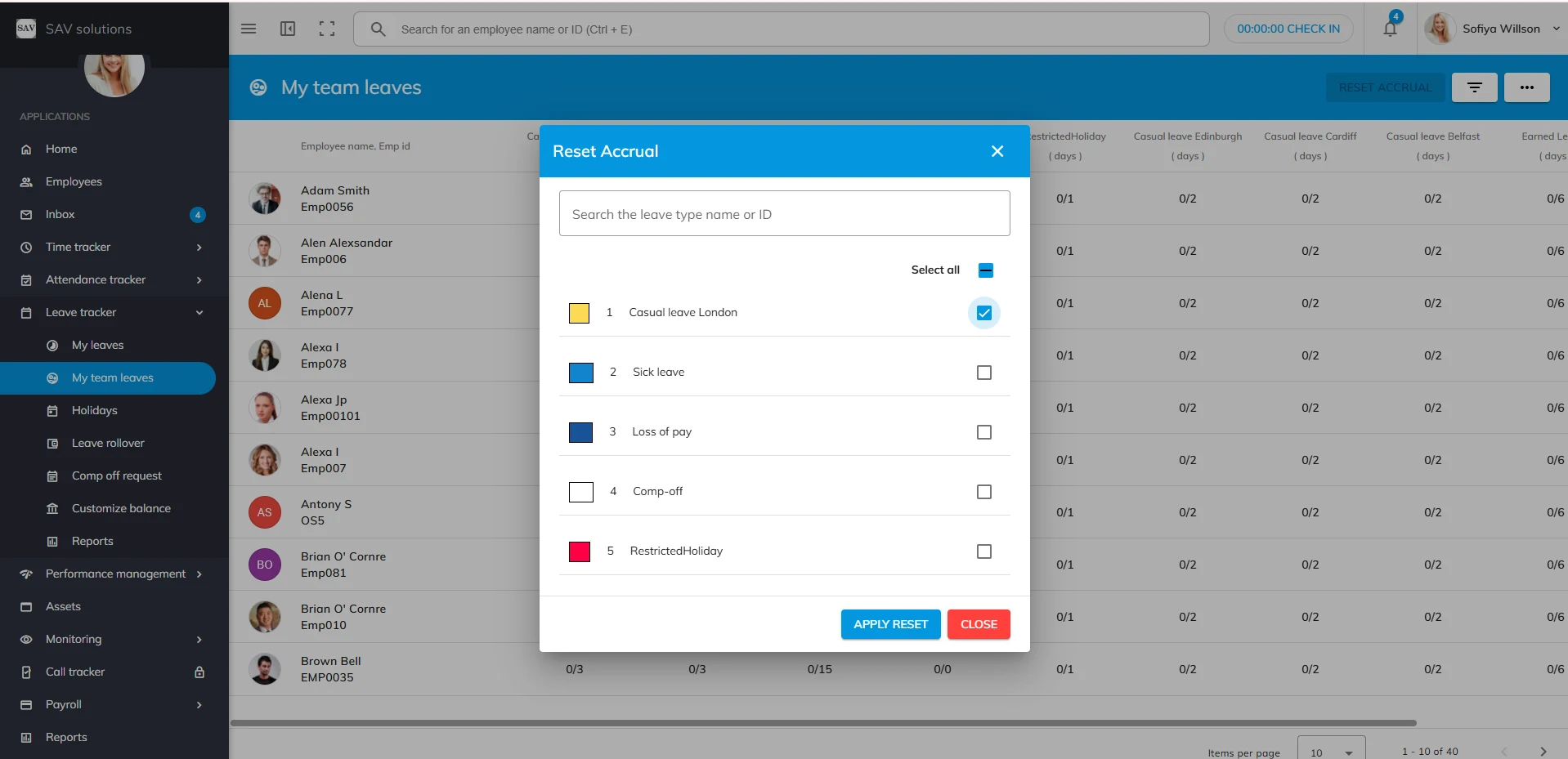Open the three-dots more options button
1568x759 pixels.
1526,87
